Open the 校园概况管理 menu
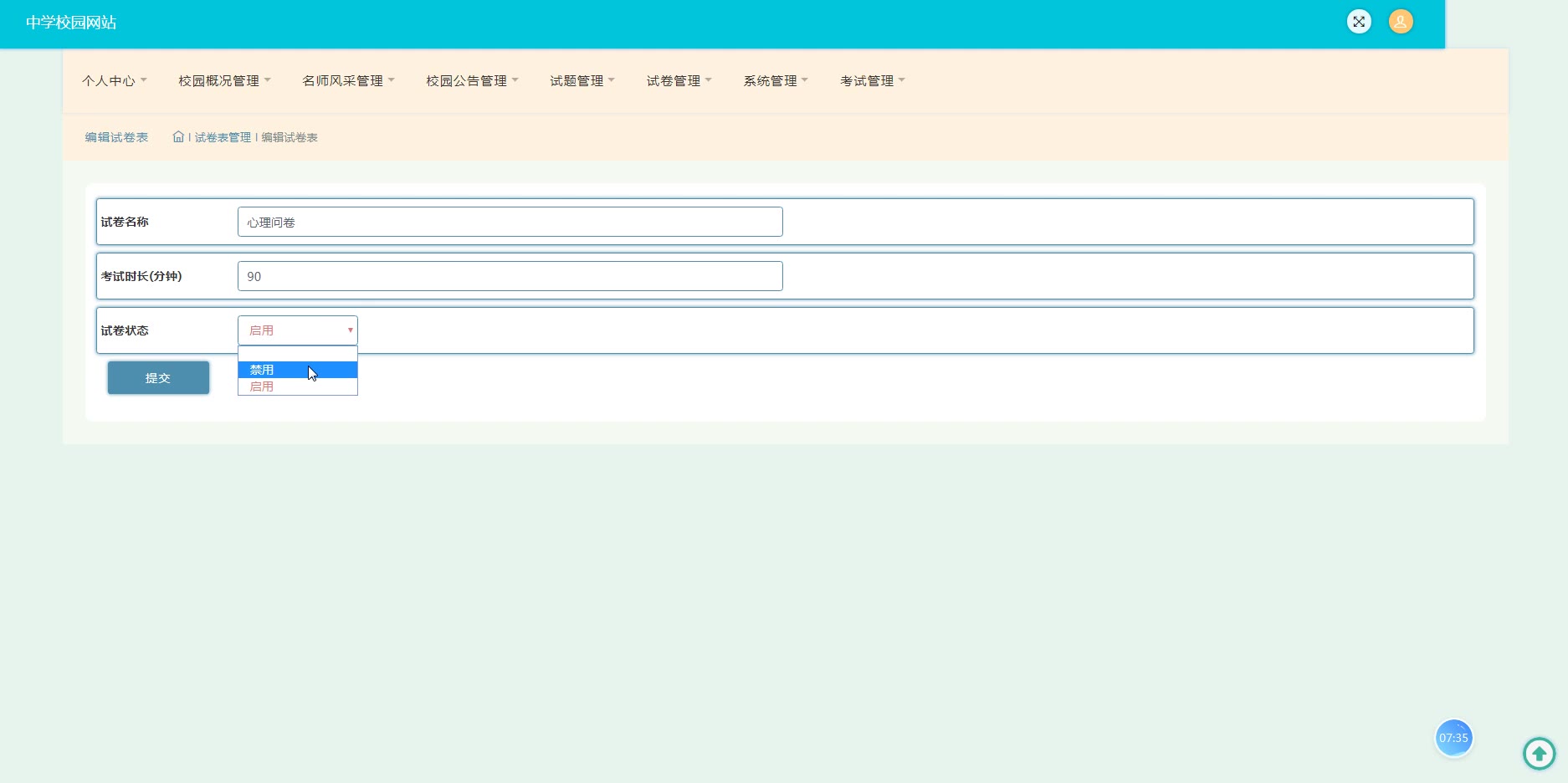The image size is (1568, 783). point(224,81)
